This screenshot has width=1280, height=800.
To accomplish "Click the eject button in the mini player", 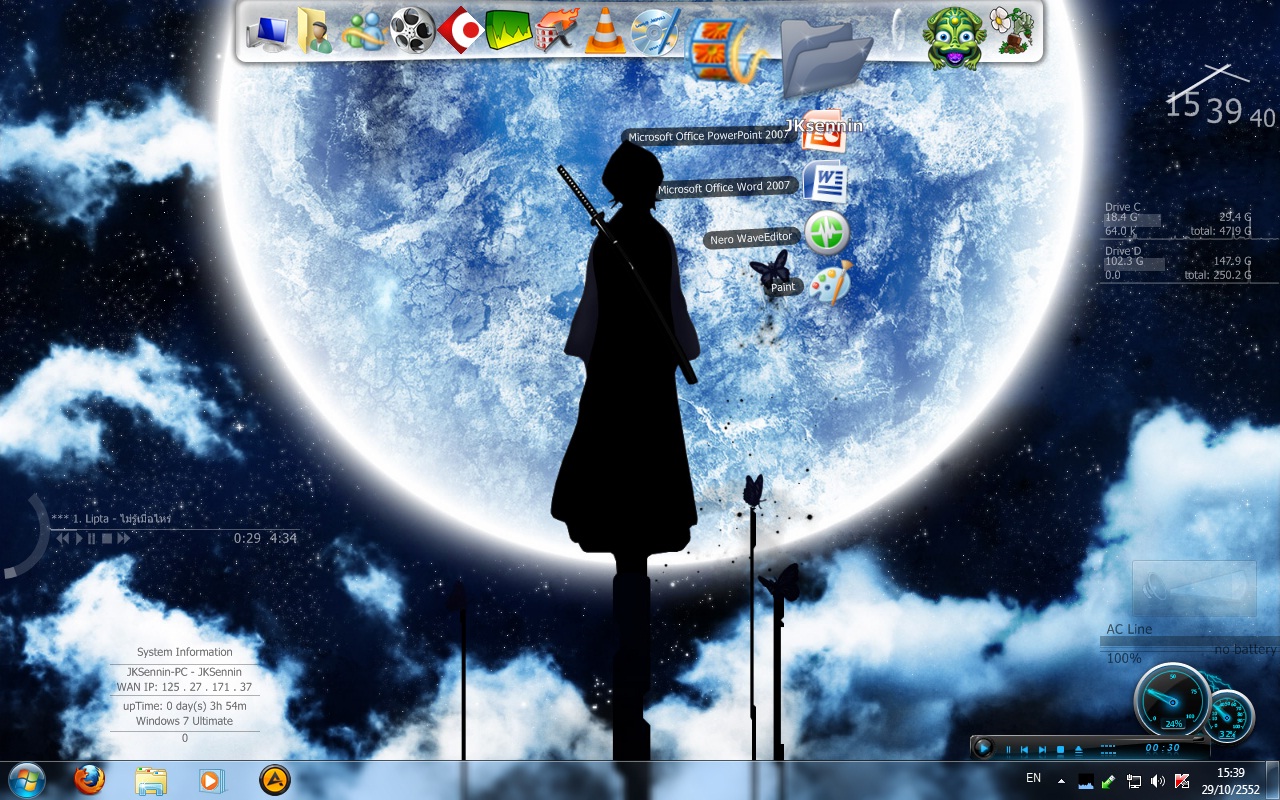I will click(1079, 749).
